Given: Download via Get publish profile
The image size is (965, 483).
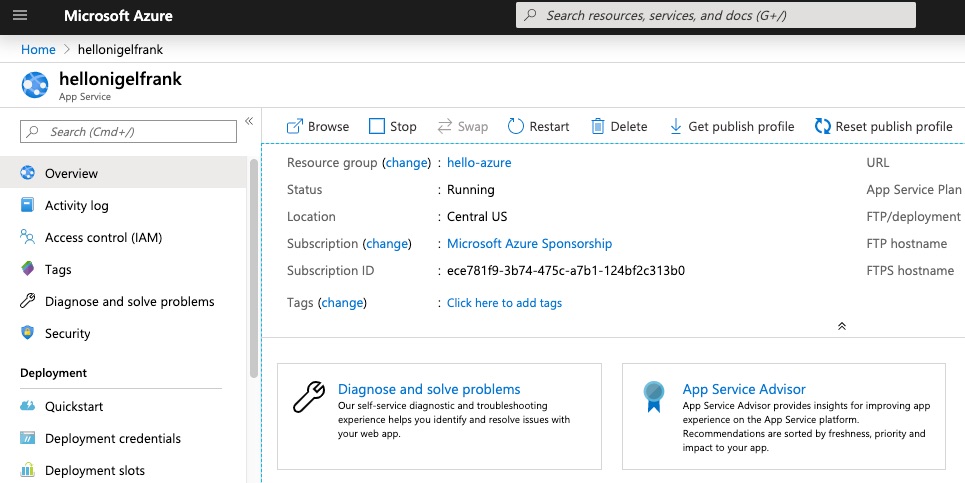Looking at the screenshot, I should [732, 126].
